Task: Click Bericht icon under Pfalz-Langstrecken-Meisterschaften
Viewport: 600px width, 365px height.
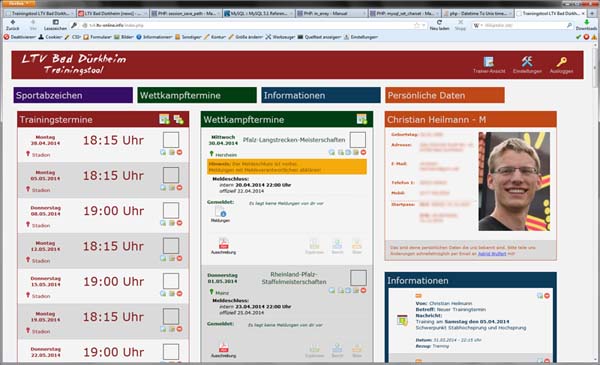Action: (337, 244)
